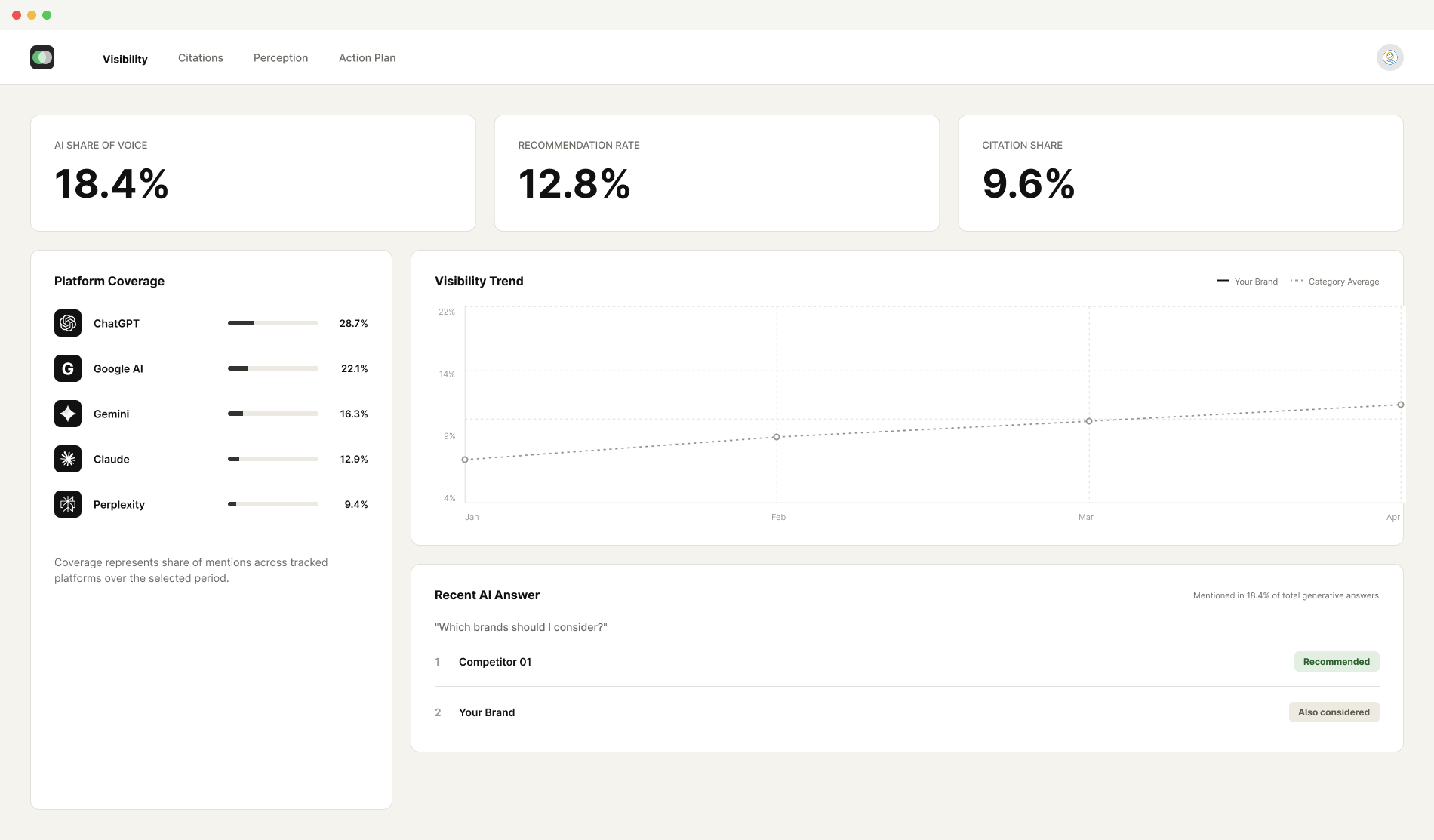Image resolution: width=1434 pixels, height=840 pixels.
Task: Click the 22.1% Google AI percentage
Action: [354, 368]
